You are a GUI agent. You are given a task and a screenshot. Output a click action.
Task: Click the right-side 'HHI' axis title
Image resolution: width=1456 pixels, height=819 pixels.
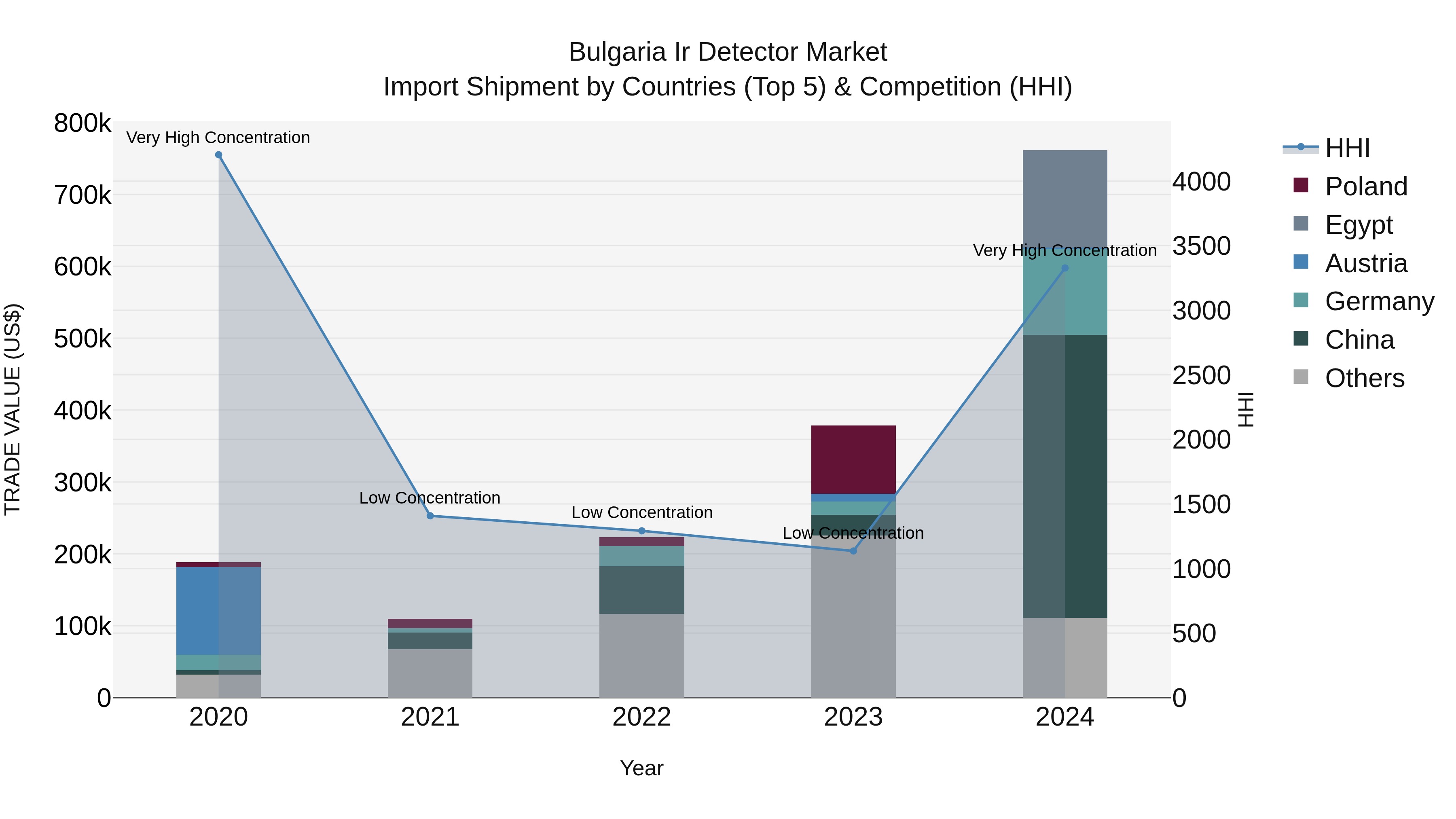click(1246, 409)
